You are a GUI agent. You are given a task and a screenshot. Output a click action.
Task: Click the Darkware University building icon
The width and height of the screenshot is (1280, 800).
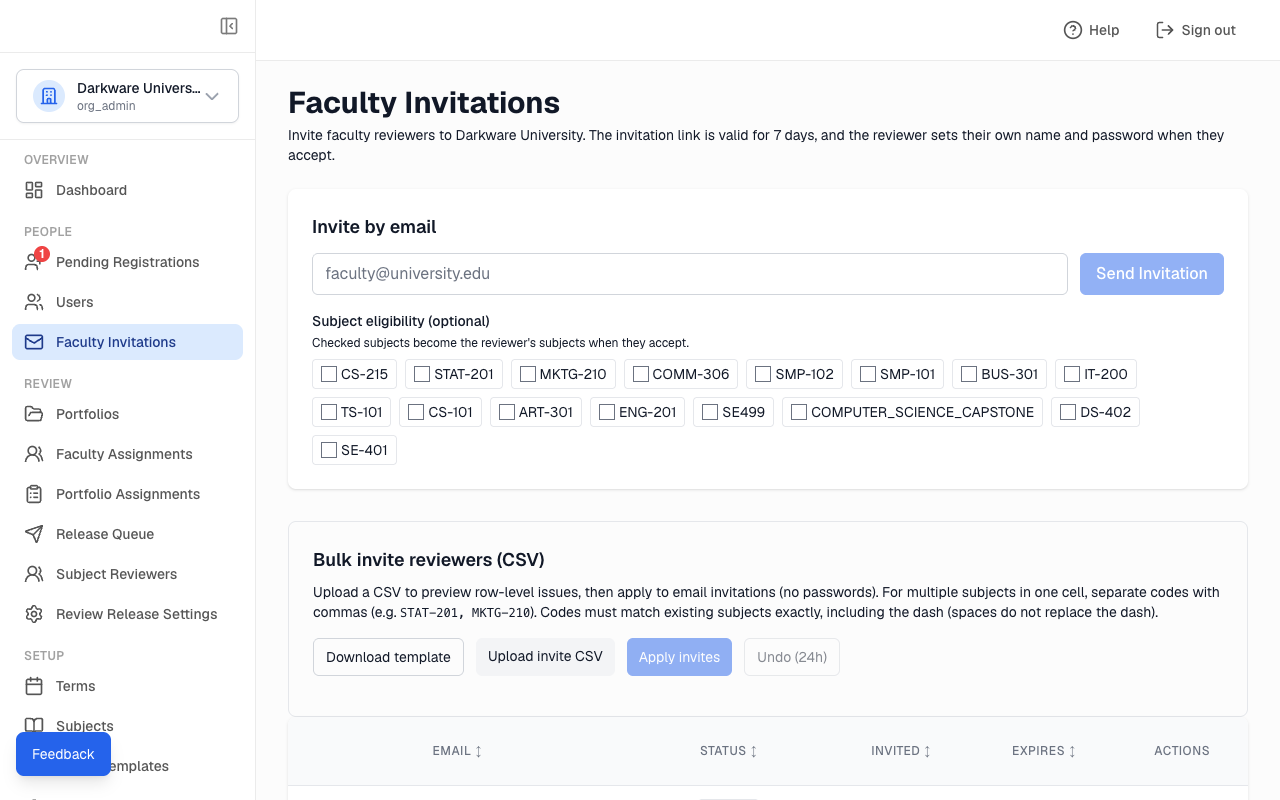tap(49, 96)
